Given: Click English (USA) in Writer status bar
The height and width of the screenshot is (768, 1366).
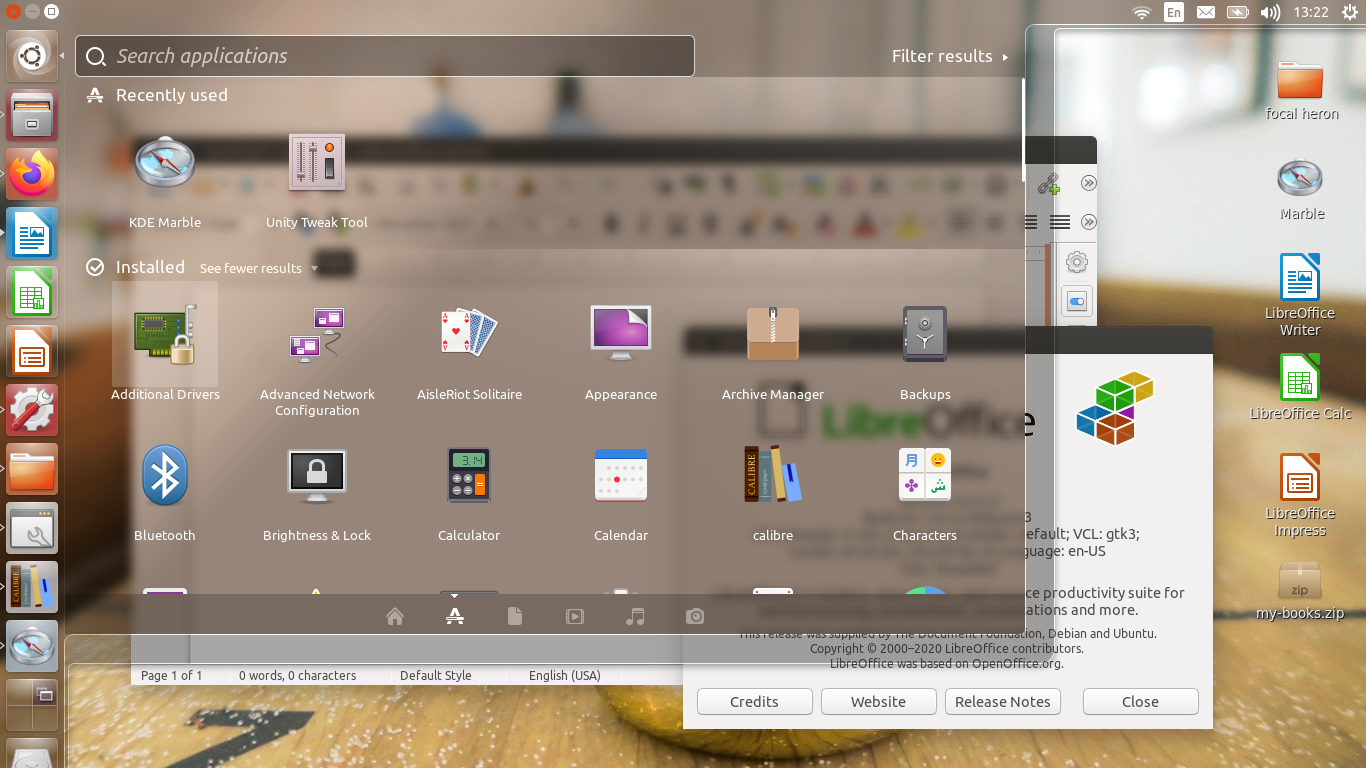Looking at the screenshot, I should click(565, 676).
